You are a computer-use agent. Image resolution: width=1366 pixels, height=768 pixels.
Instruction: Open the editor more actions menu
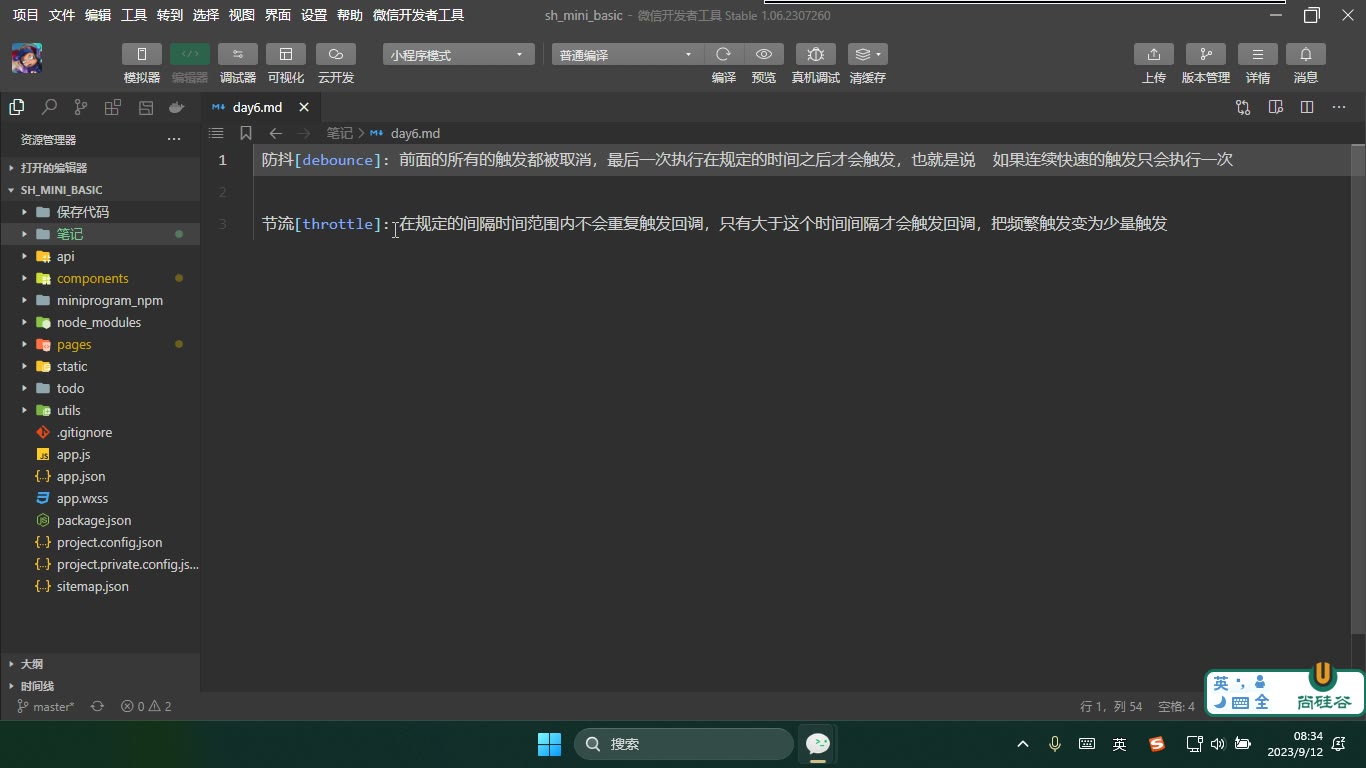[1339, 107]
